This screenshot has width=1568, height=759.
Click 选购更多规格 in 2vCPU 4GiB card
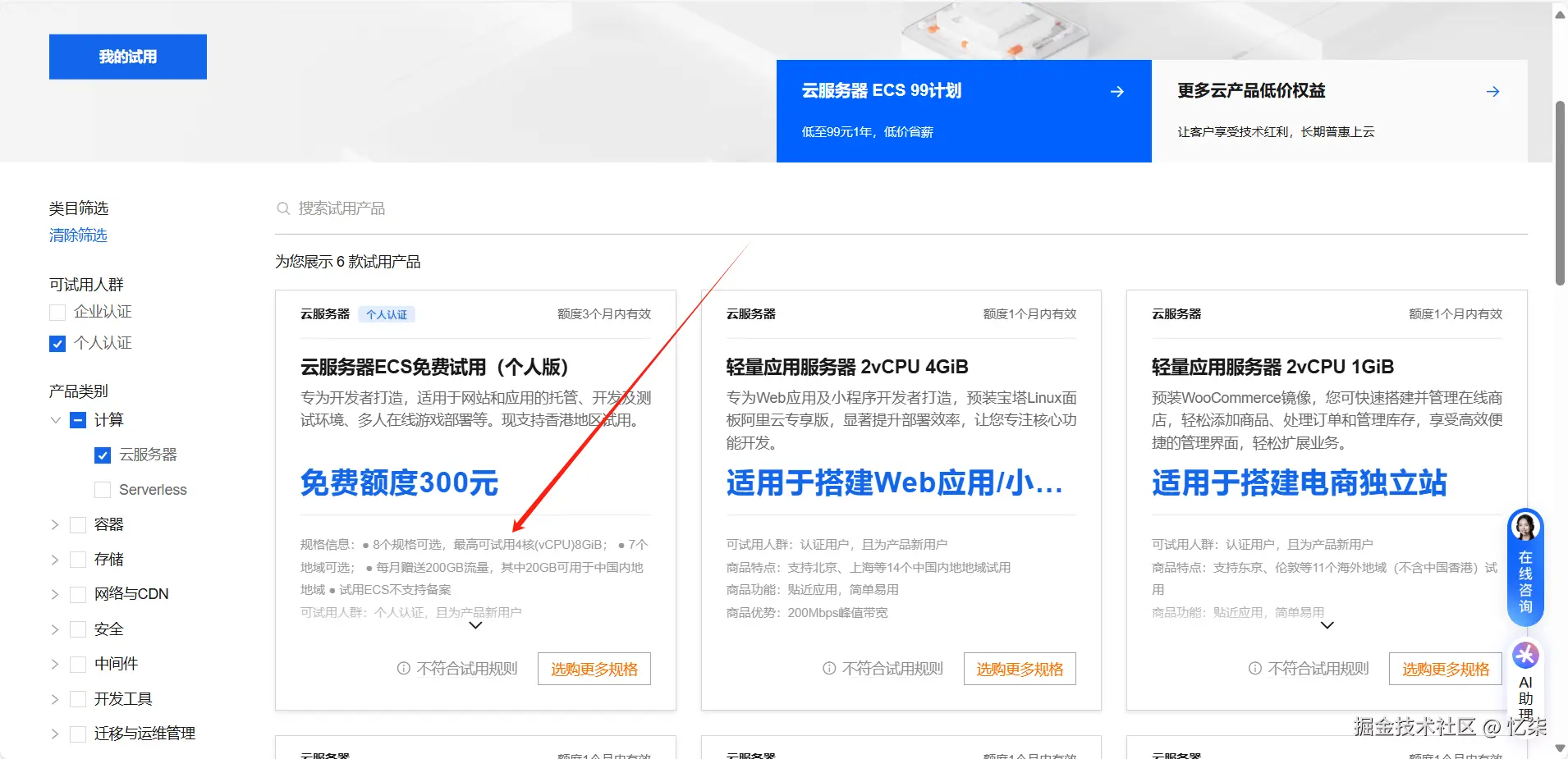tap(1020, 669)
